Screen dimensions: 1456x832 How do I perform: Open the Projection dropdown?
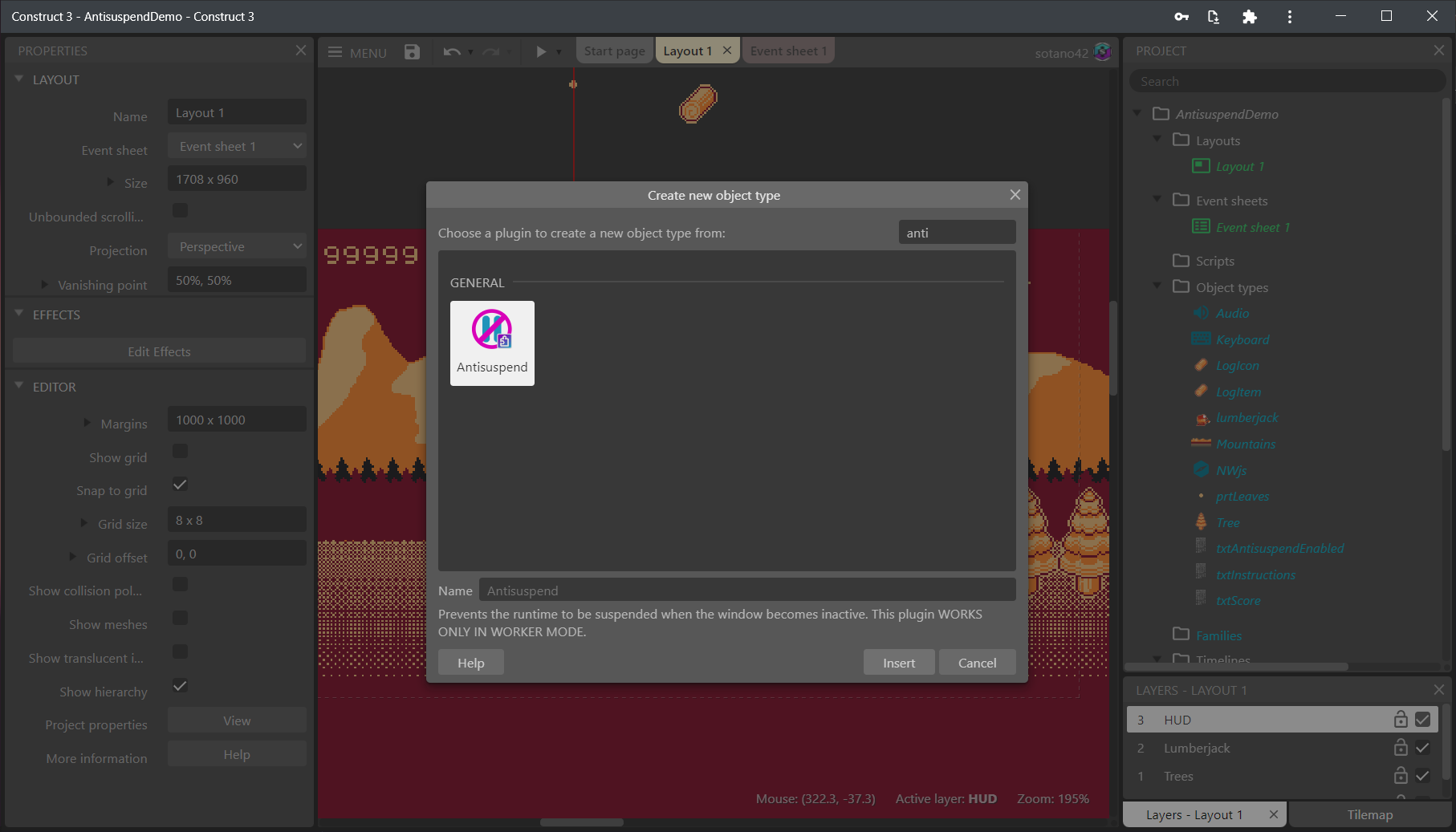[237, 247]
